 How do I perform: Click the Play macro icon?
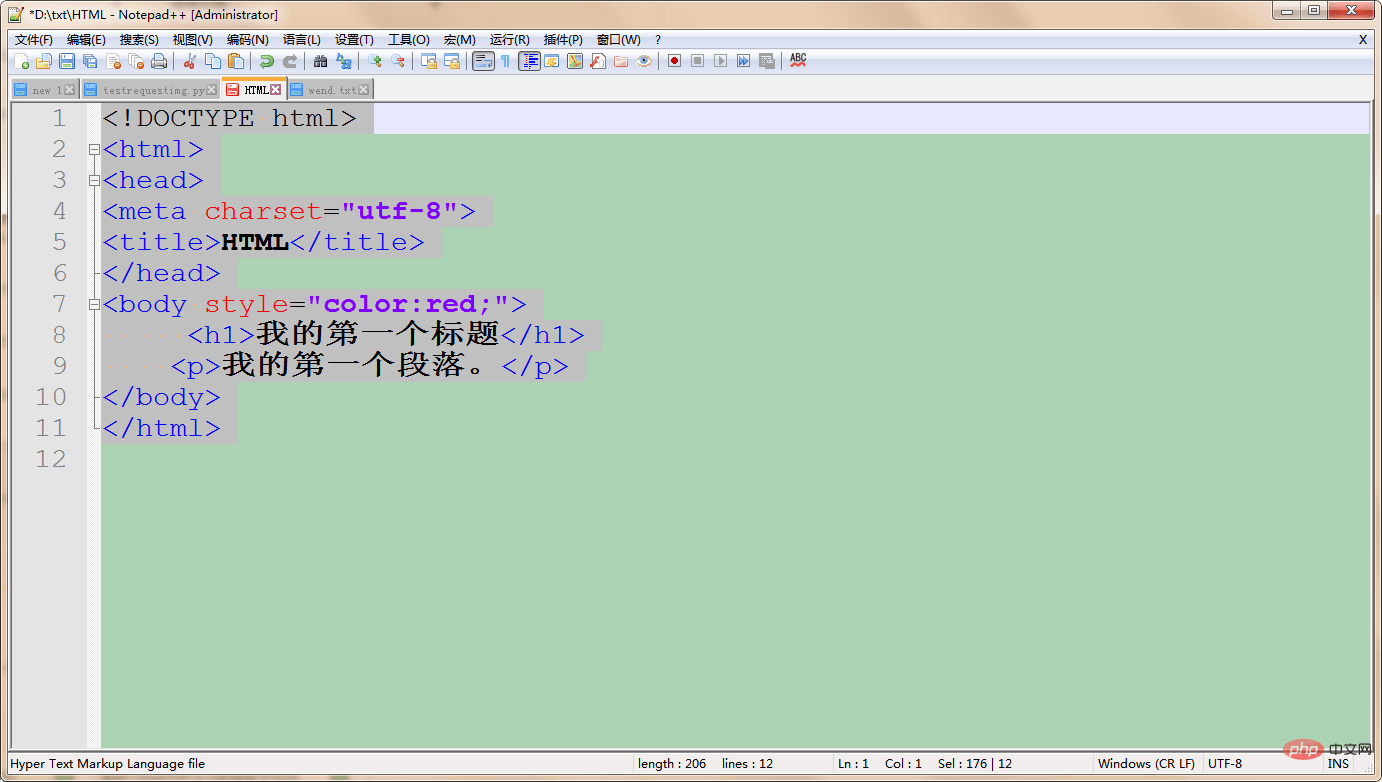pos(720,61)
